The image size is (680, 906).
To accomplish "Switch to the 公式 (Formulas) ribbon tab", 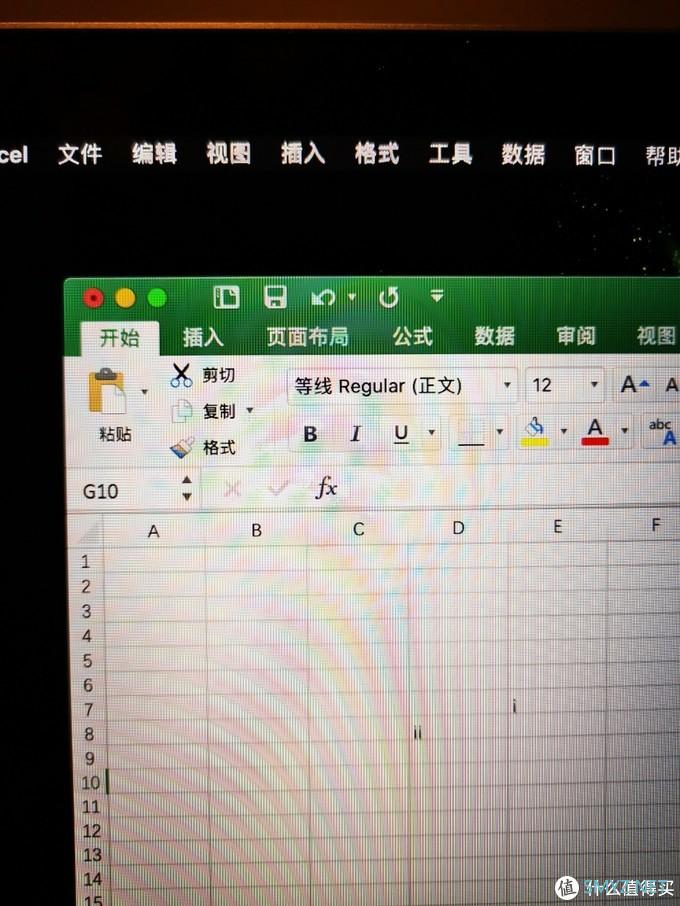I will 413,336.
